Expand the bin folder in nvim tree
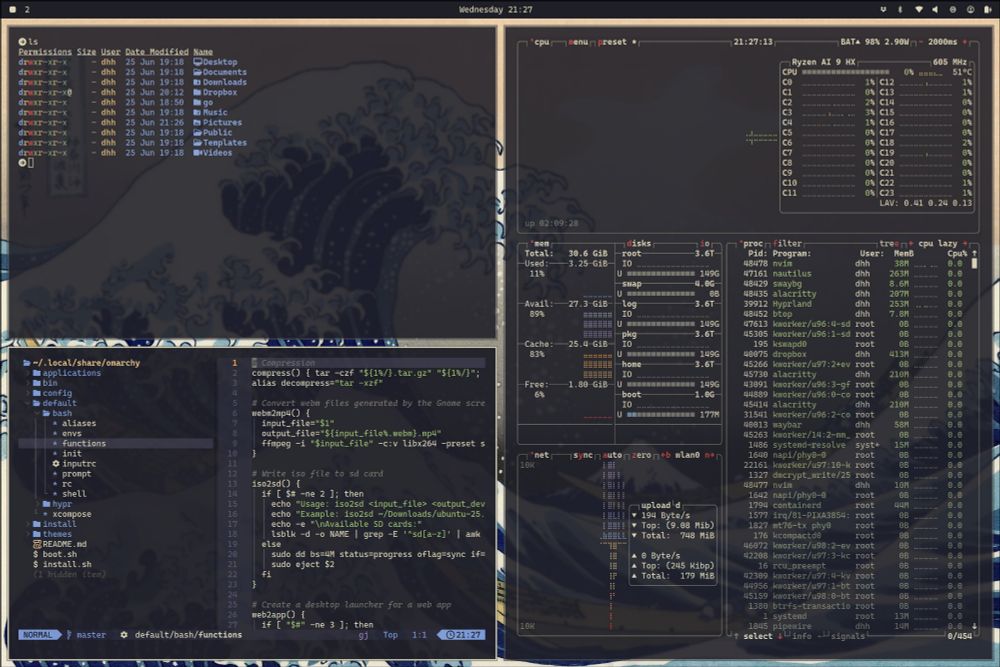 point(45,383)
